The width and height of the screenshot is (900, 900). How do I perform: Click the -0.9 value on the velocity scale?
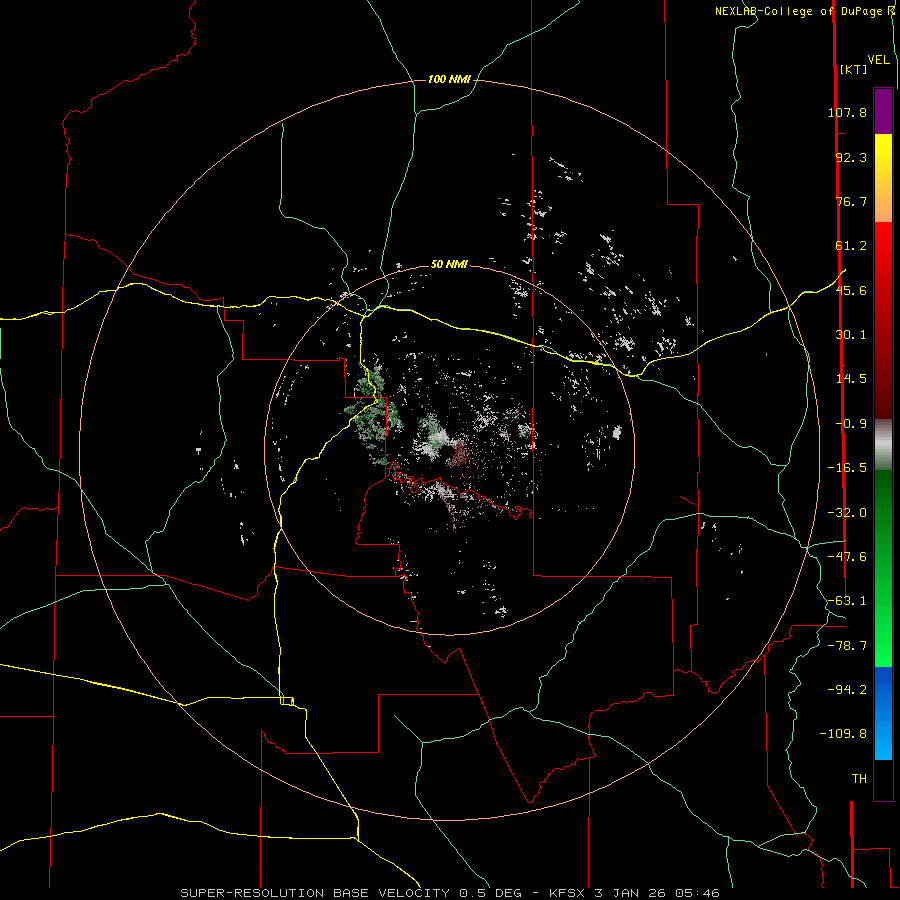click(851, 424)
